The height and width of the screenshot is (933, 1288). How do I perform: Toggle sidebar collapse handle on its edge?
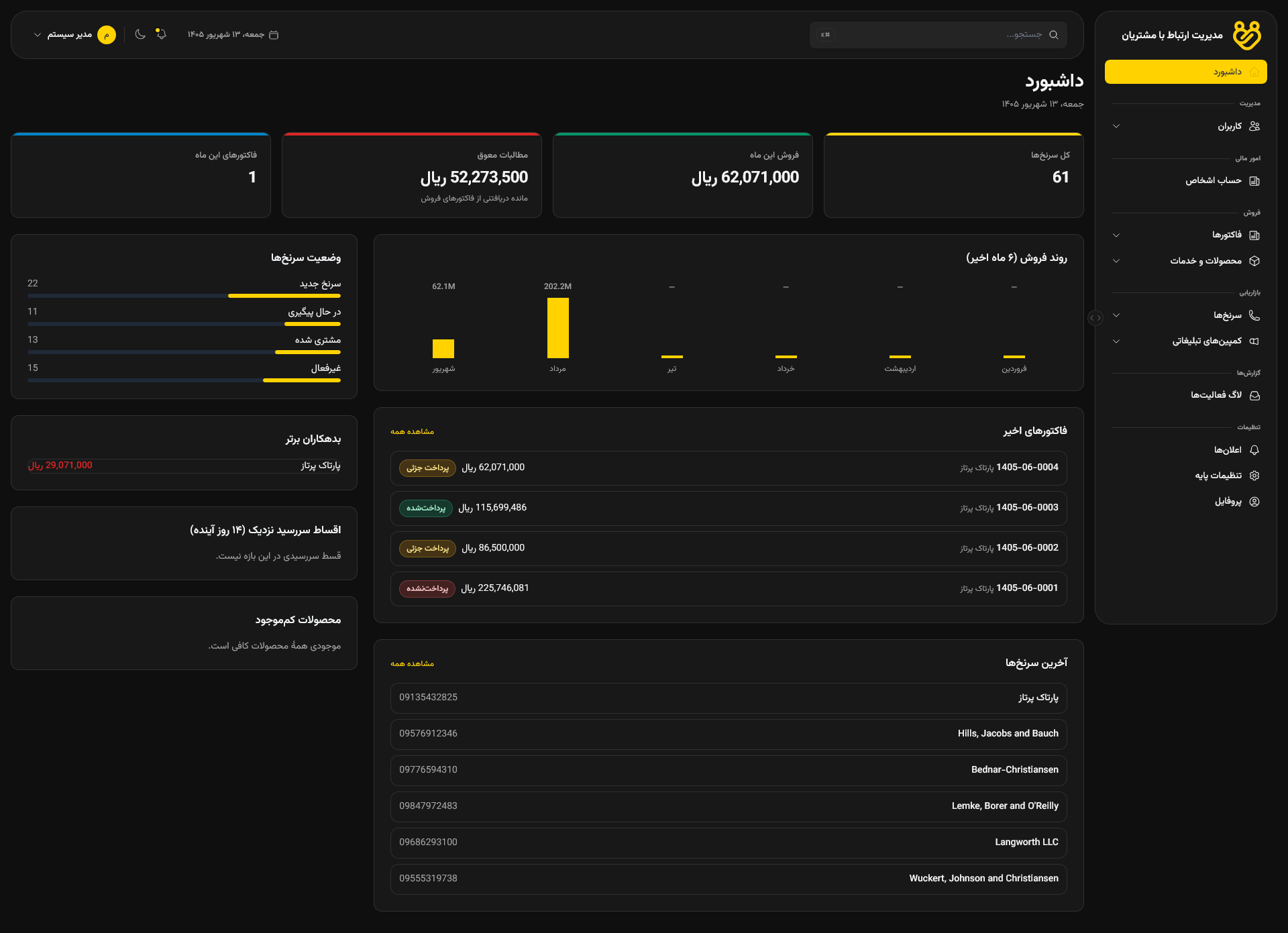tap(1095, 318)
